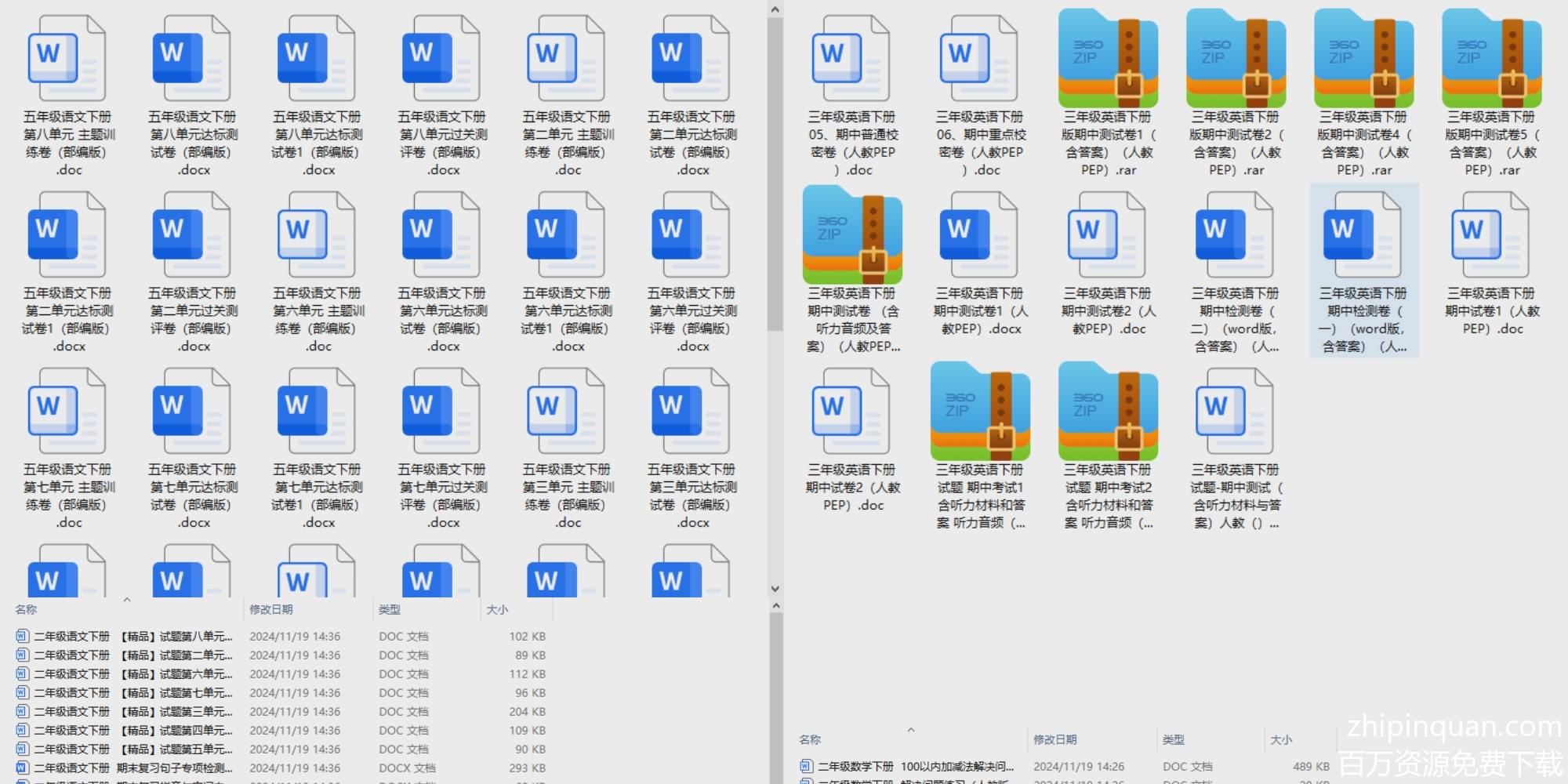The width and height of the screenshot is (1568, 784).
Task: Click highlighted 期中检测卷（一）word版 document icon
Action: coord(1363,235)
